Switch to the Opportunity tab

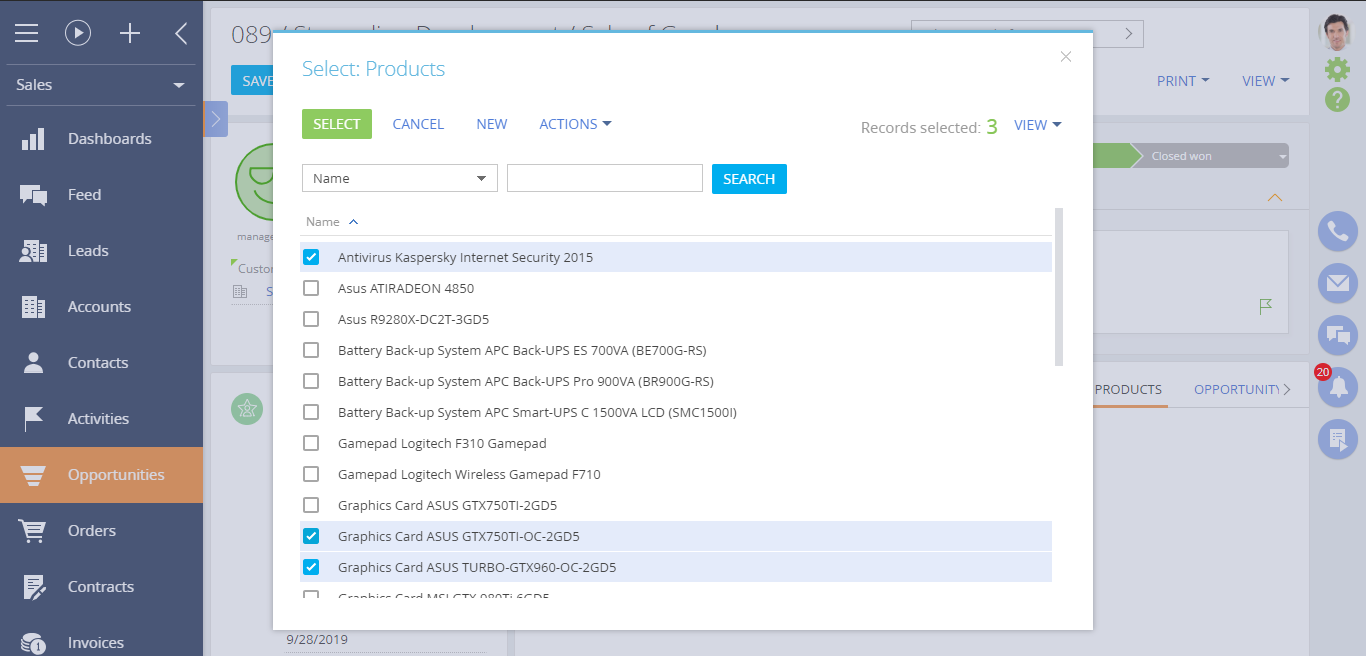point(1236,389)
